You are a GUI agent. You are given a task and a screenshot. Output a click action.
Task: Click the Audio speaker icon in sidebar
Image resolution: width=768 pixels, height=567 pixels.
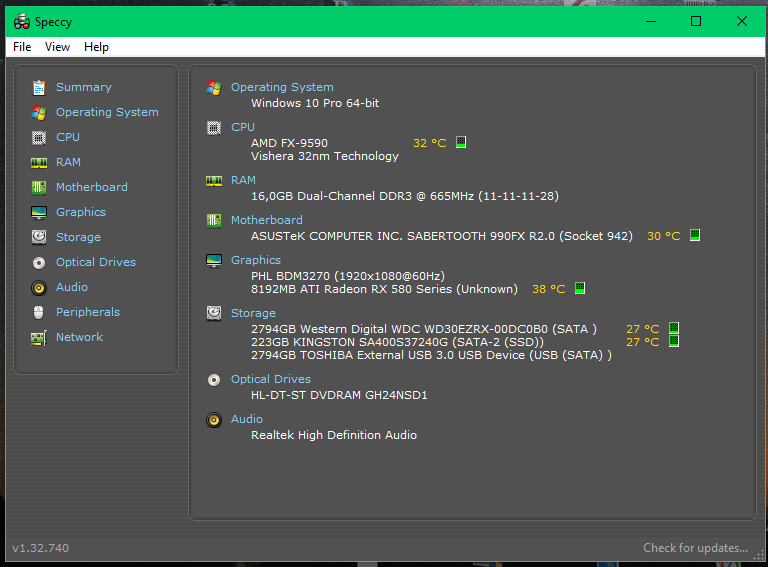point(39,288)
